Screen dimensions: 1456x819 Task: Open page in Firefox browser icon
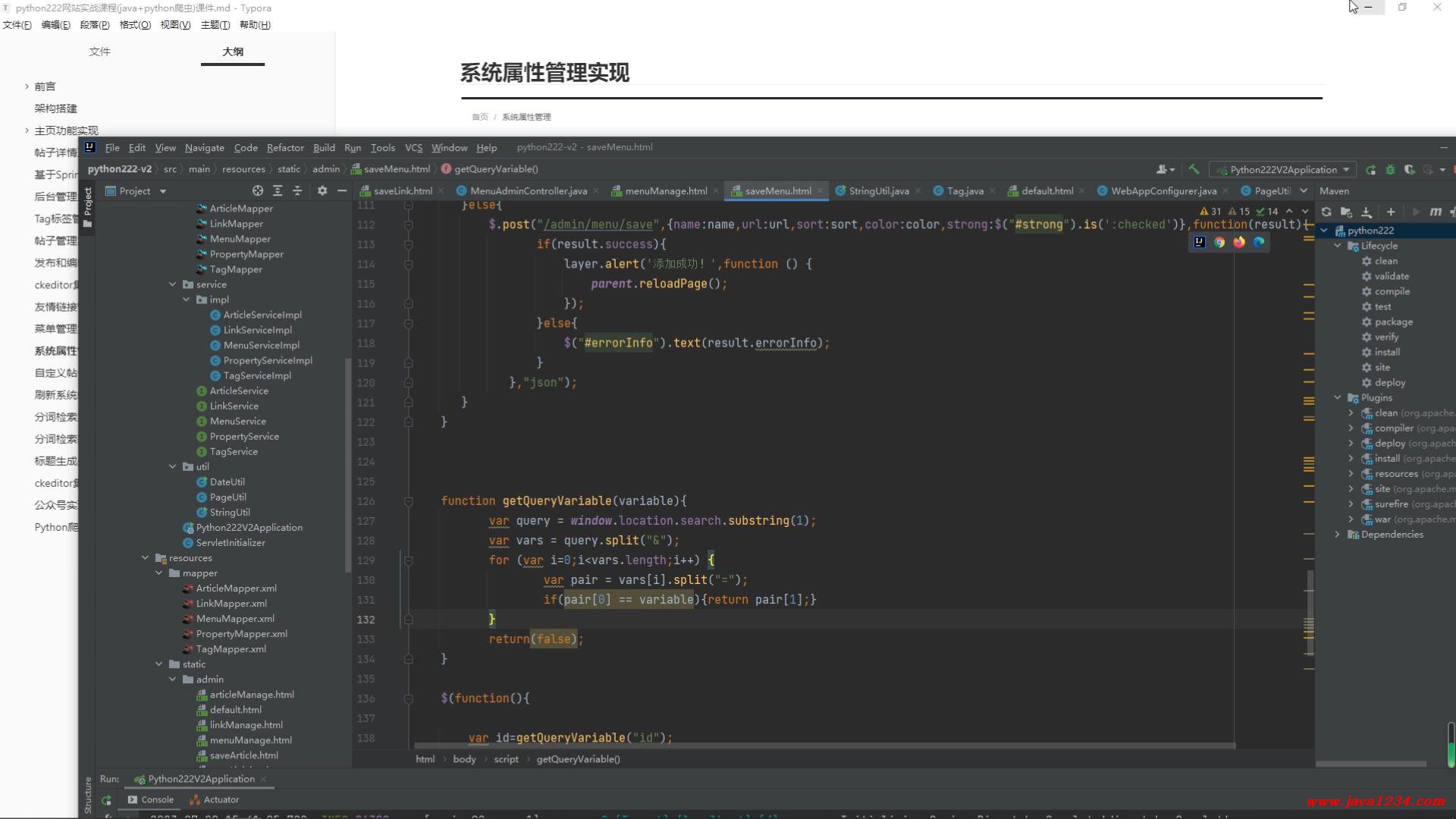(1239, 242)
